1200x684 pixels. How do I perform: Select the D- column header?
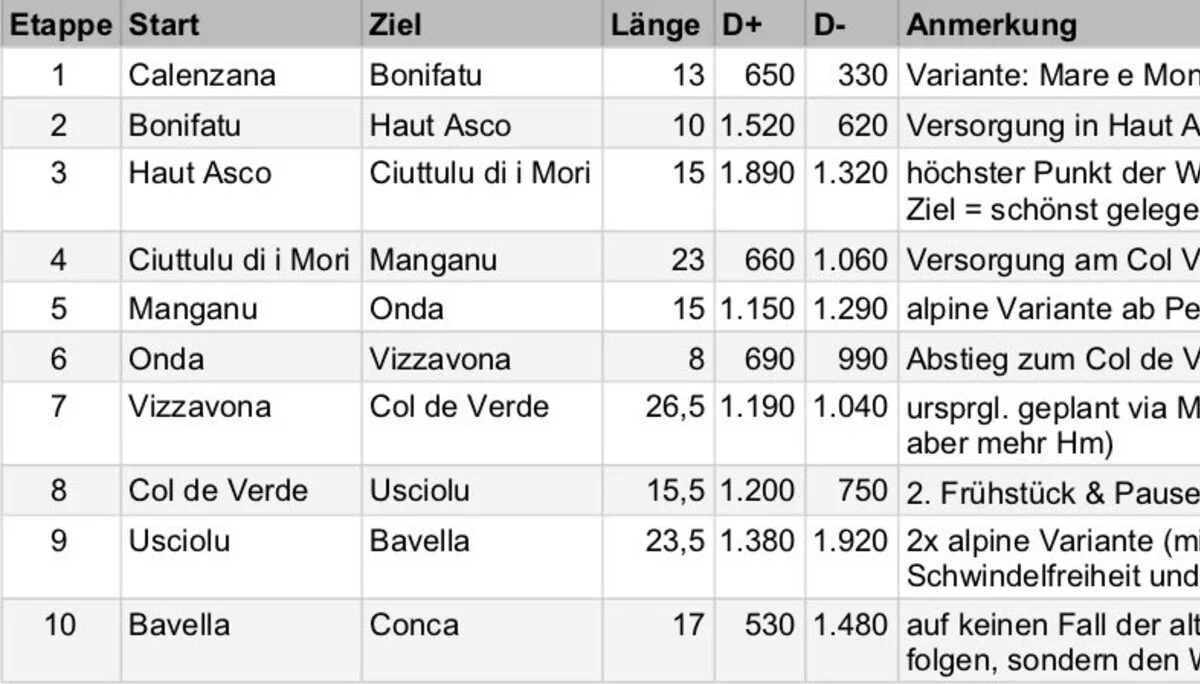coord(830,25)
